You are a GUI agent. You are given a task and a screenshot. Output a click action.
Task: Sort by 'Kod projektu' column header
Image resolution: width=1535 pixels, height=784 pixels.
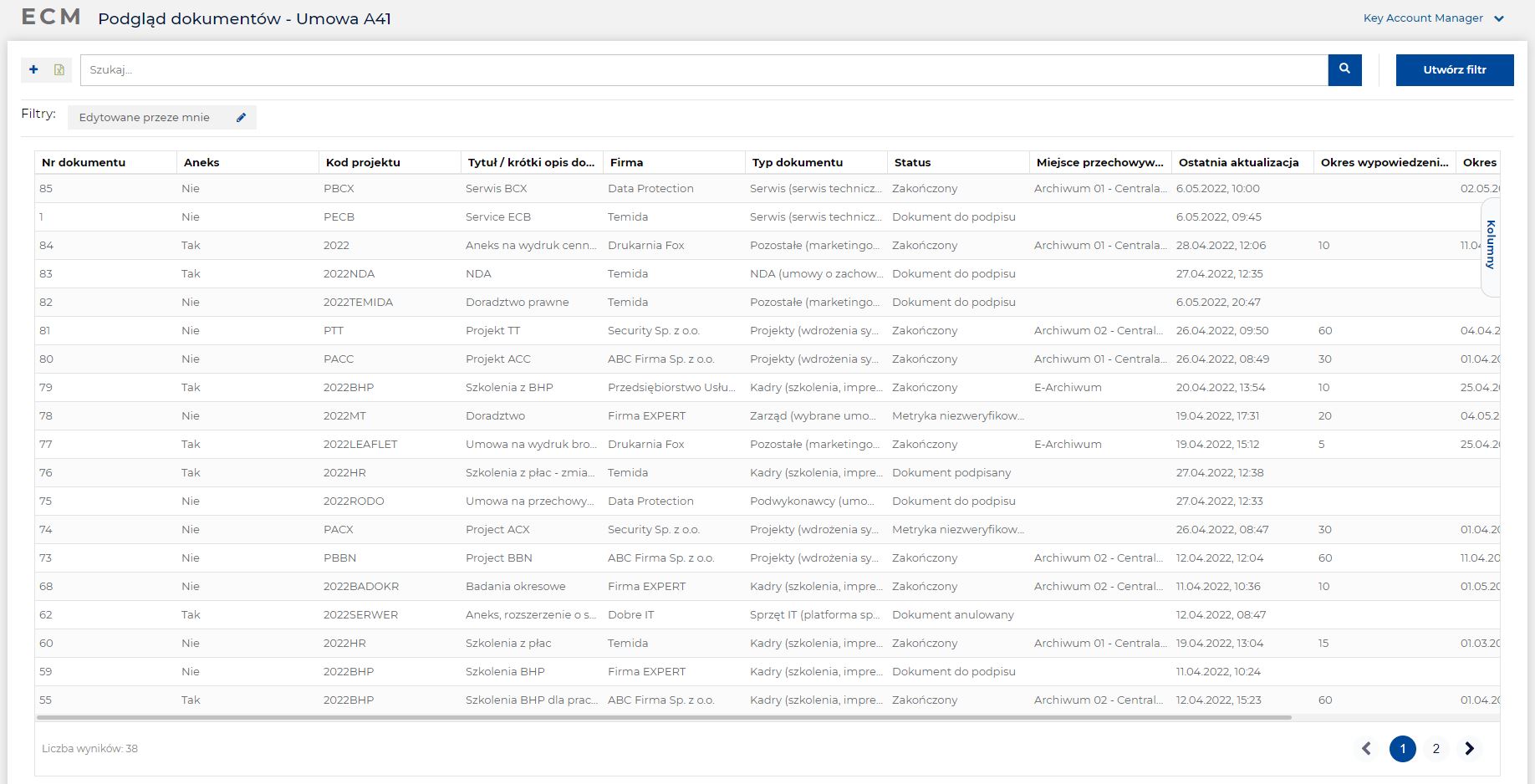coord(390,162)
